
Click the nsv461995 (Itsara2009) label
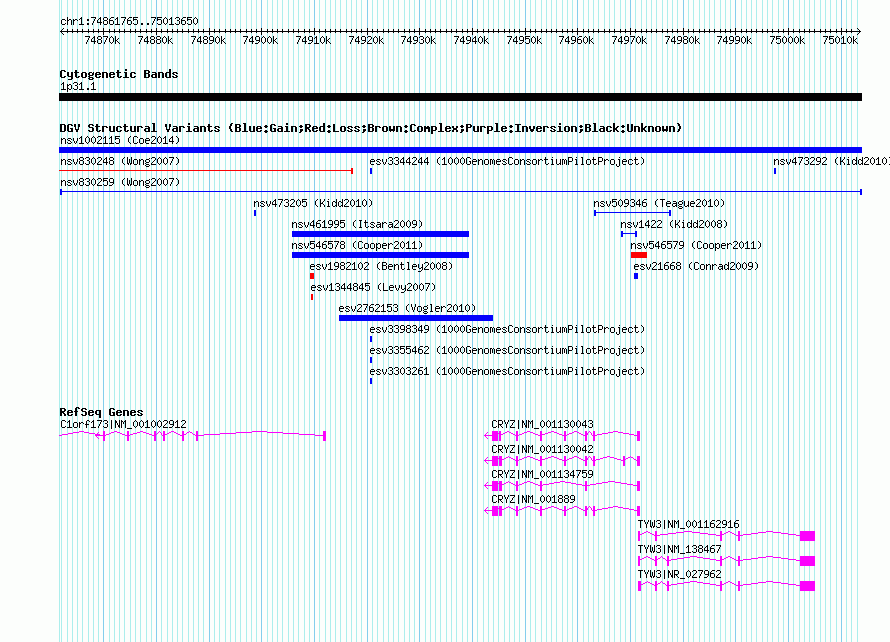click(x=357, y=224)
